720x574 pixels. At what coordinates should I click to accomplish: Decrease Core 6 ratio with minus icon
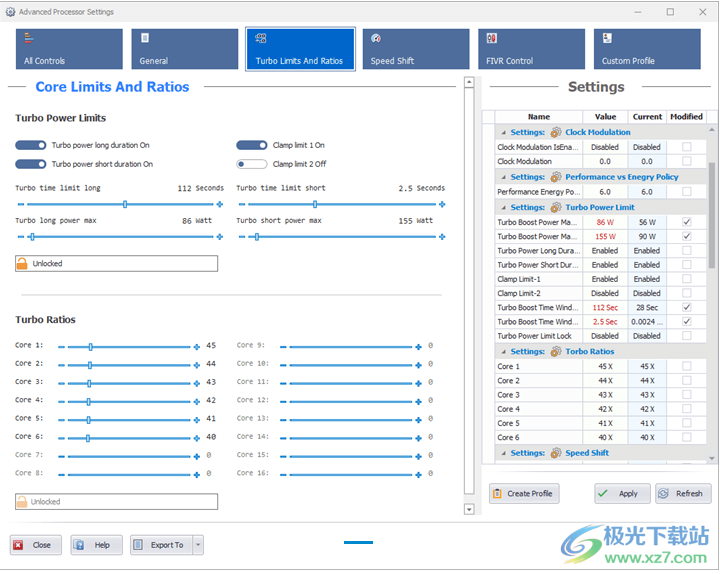pos(62,438)
